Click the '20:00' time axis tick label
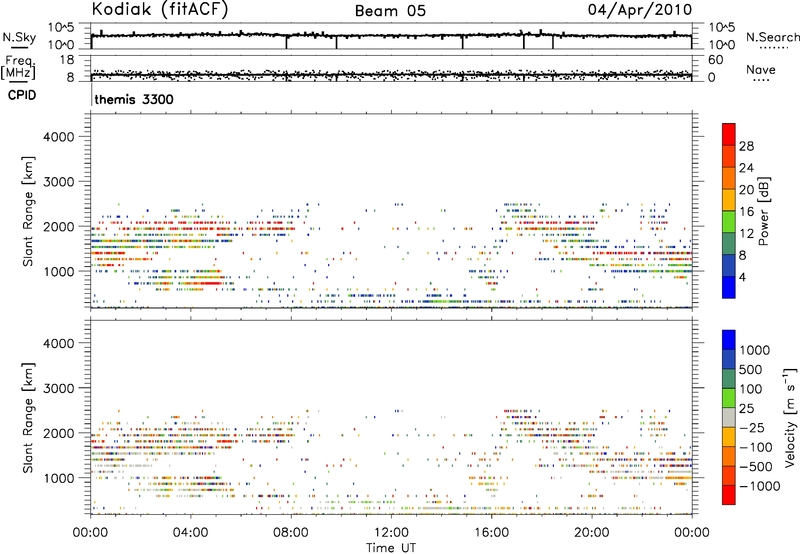The height and width of the screenshot is (554, 800). pyautogui.click(x=591, y=533)
